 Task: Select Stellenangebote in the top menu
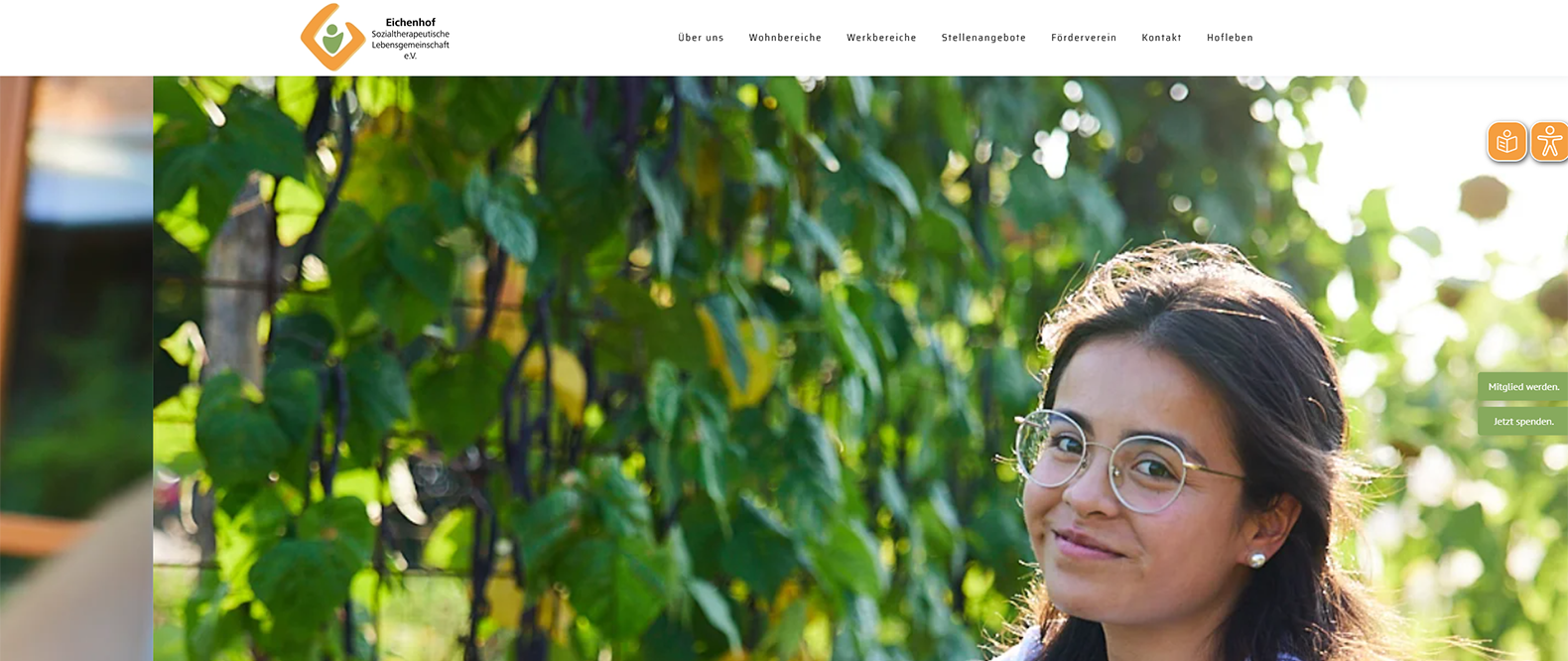tap(983, 38)
